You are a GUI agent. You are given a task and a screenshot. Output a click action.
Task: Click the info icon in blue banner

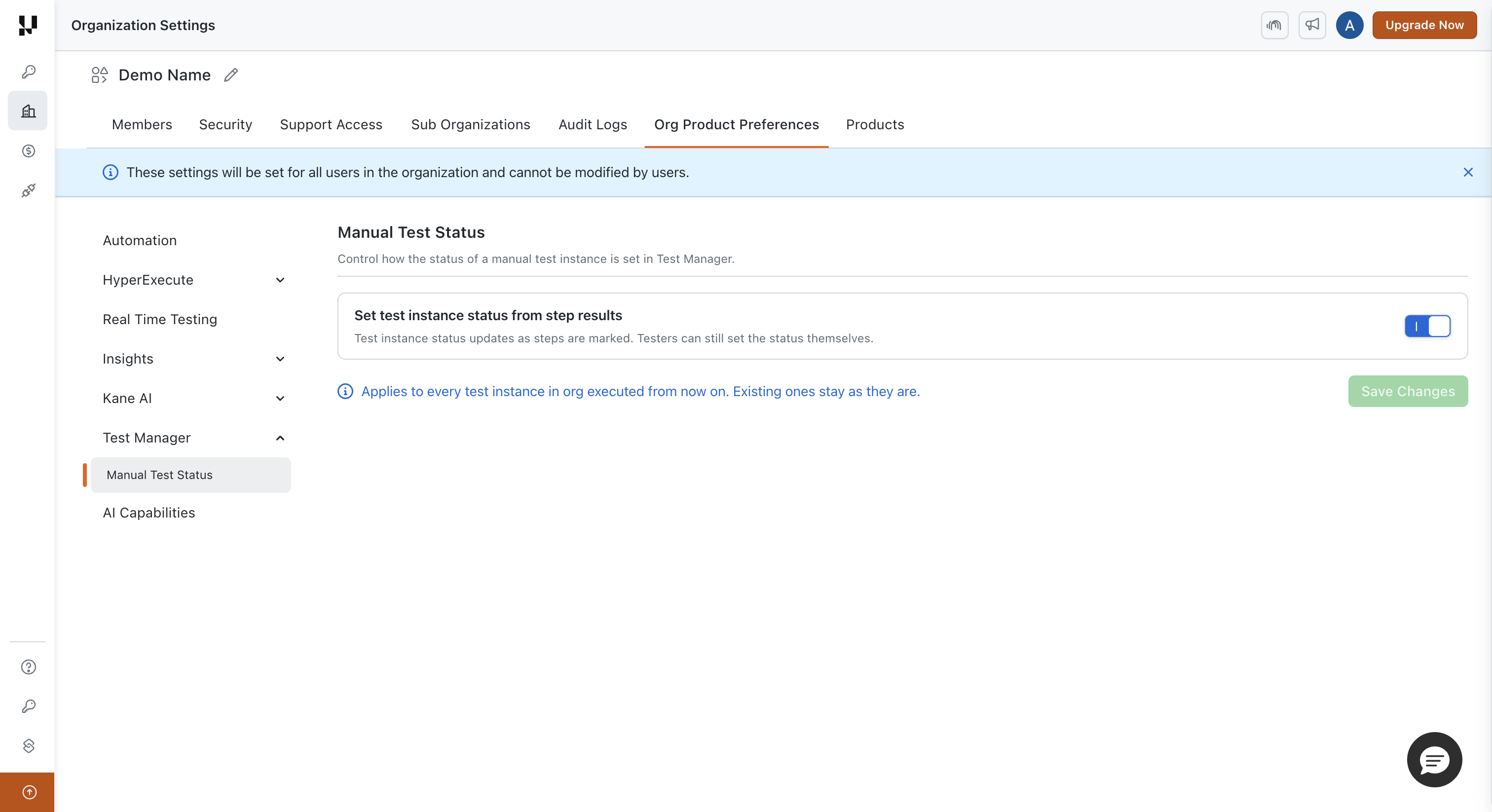pos(110,173)
